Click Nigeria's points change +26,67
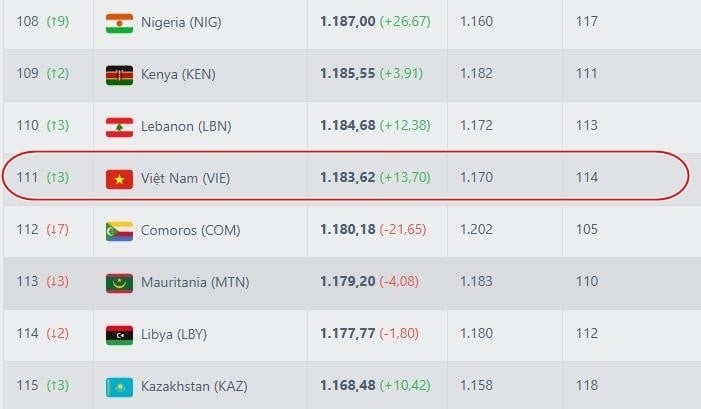701x409 pixels. pos(405,22)
